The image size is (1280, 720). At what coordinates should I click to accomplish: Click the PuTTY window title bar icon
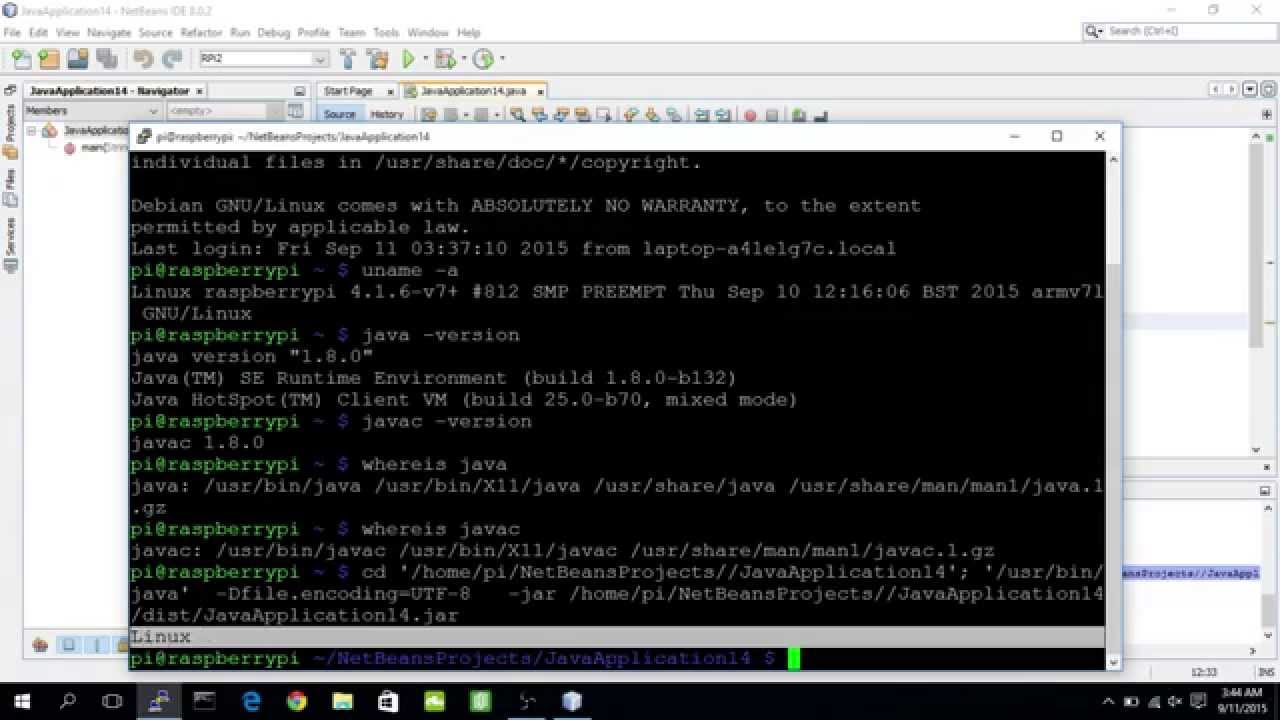coord(143,137)
